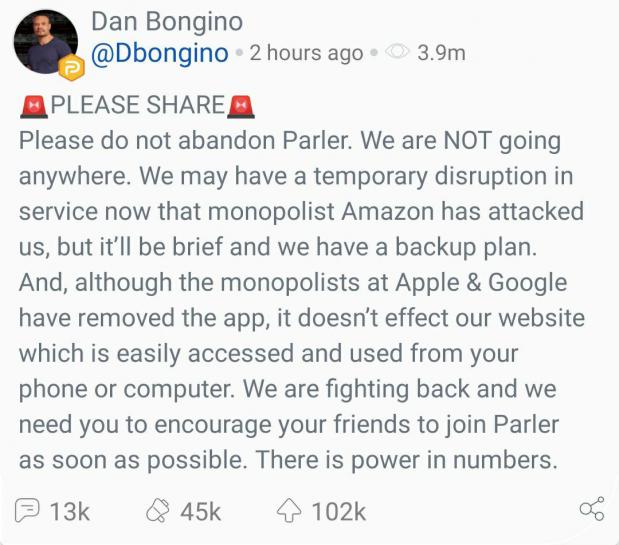This screenshot has height=545, width=619.
Task: Open the @Dbongino handle link
Action: pos(160,53)
